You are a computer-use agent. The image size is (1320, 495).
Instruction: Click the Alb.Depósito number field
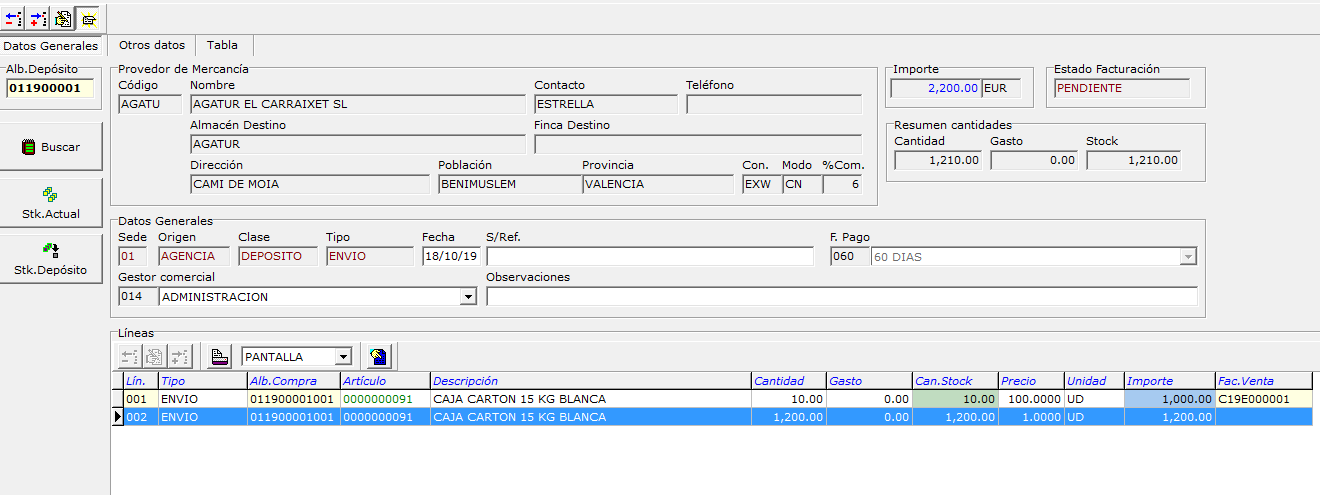[50, 88]
